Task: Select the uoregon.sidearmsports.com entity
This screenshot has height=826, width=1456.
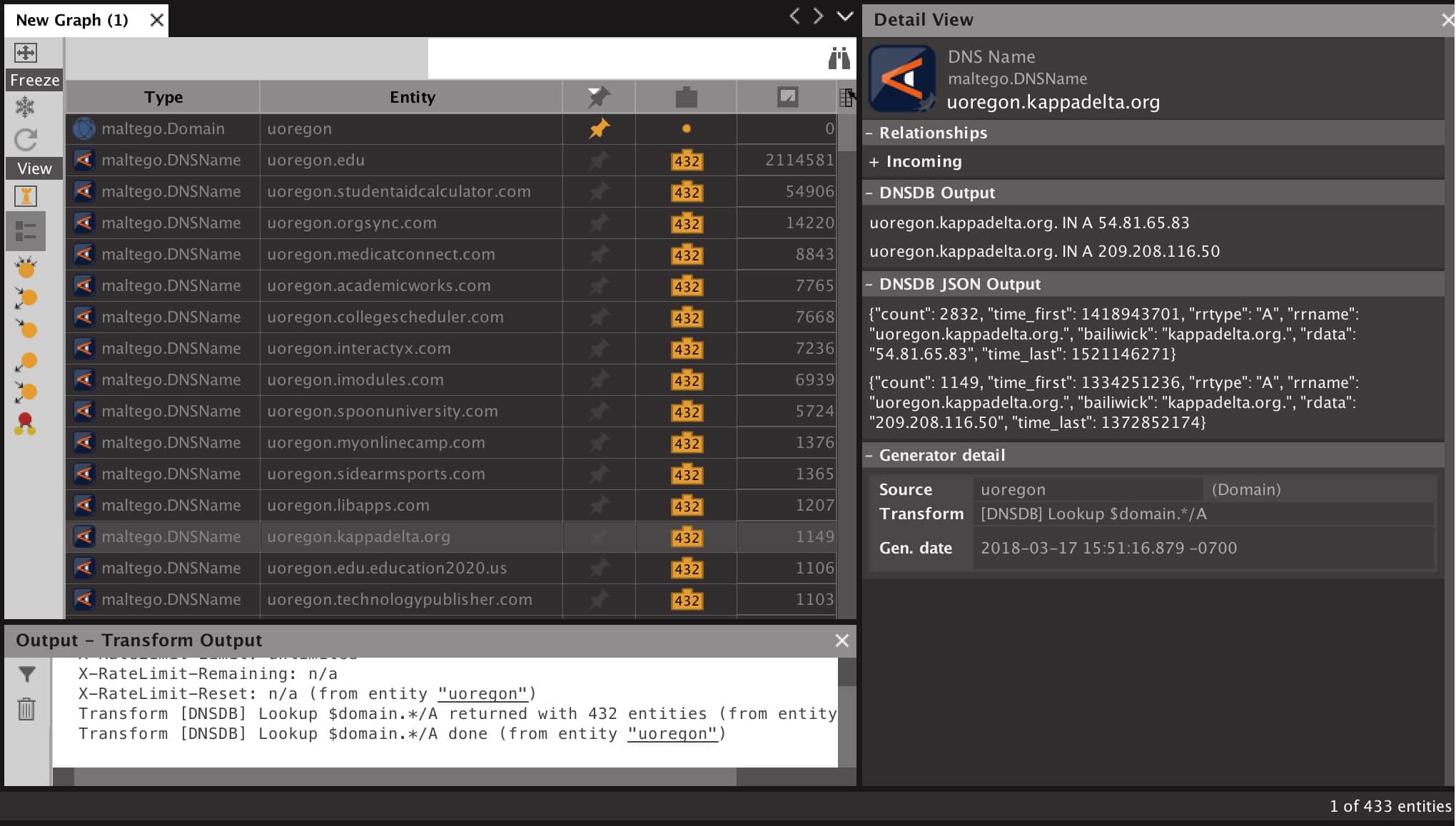Action: click(x=376, y=474)
